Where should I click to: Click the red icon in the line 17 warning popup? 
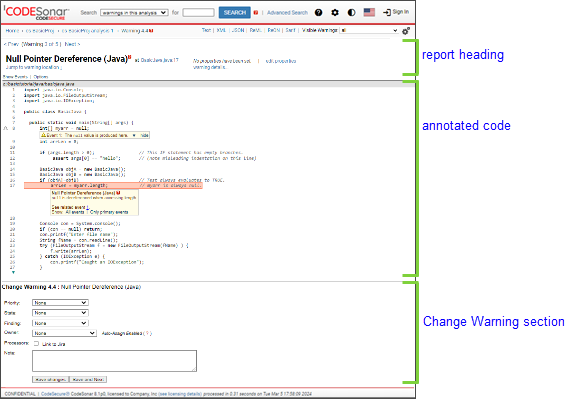118,193
